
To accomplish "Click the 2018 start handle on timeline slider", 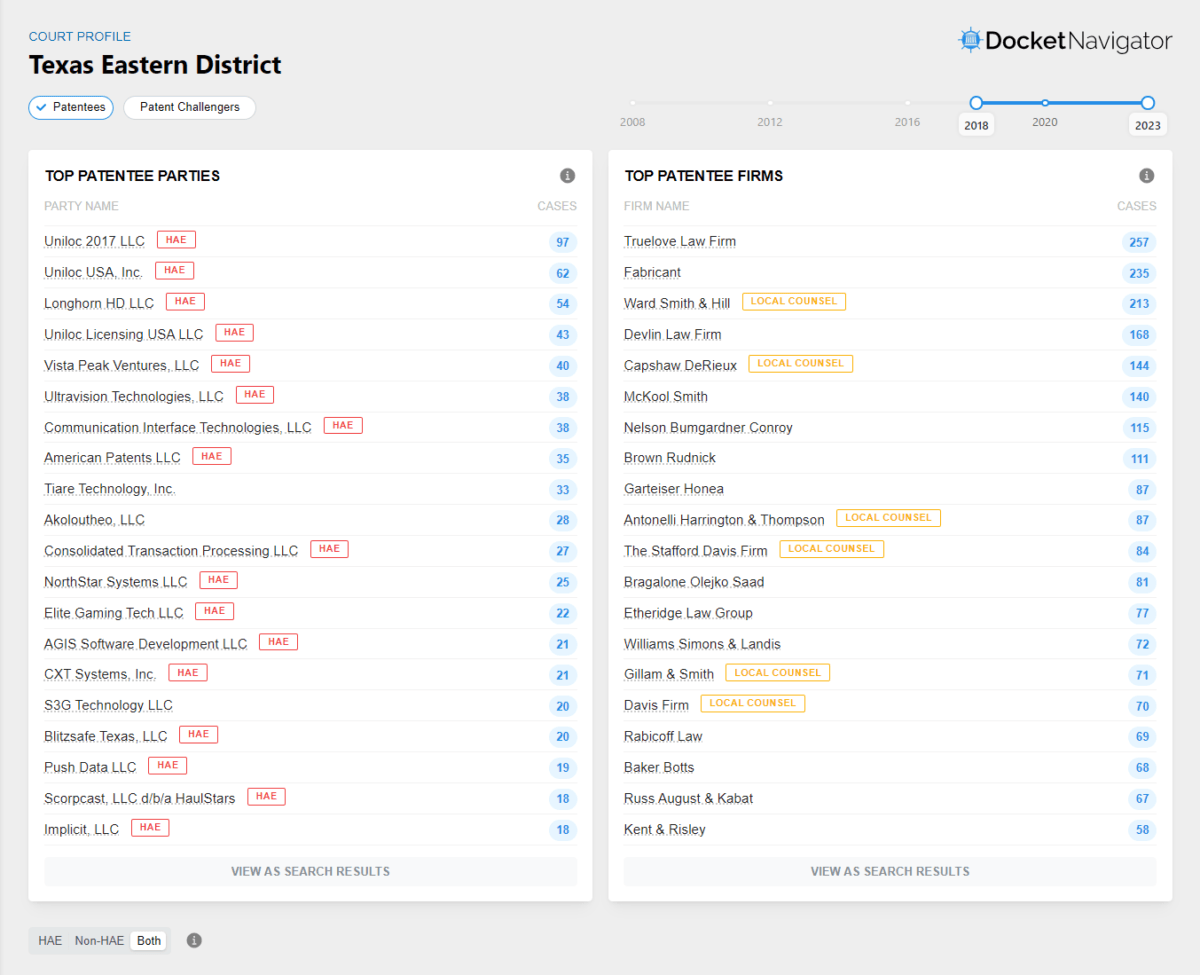I will [976, 103].
